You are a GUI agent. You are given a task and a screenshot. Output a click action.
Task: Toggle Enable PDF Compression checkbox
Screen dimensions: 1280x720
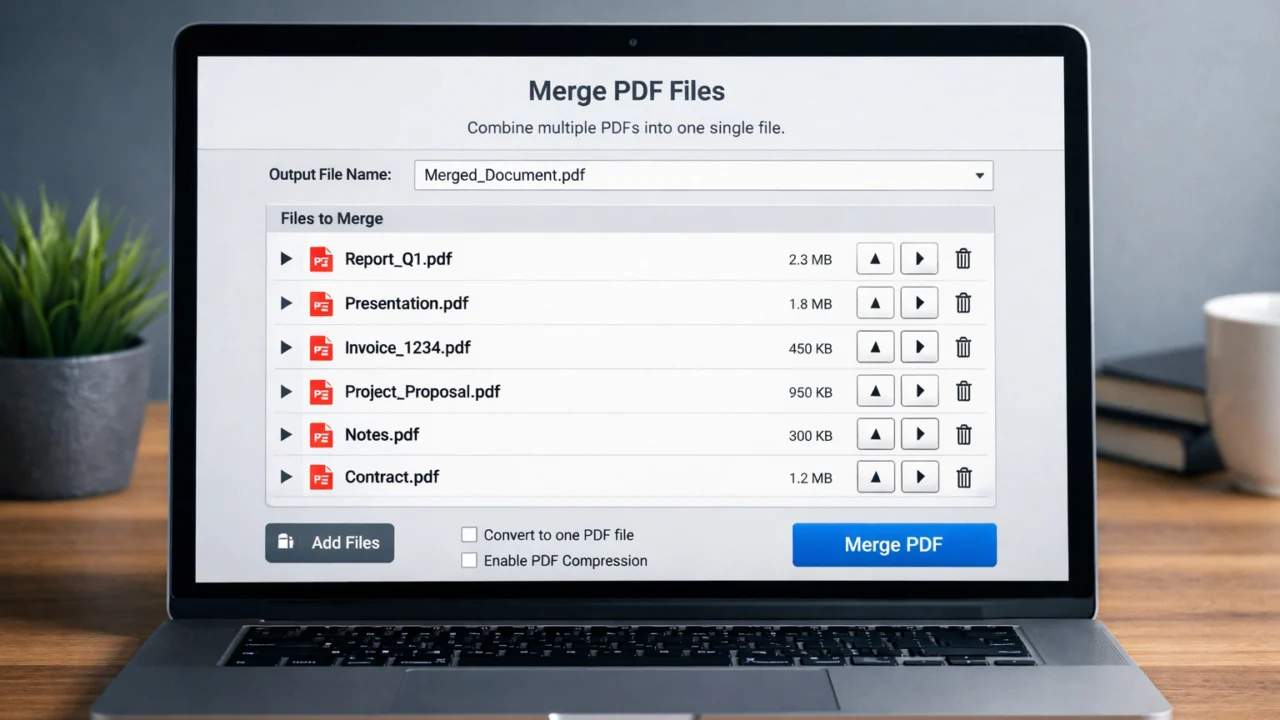coord(469,561)
